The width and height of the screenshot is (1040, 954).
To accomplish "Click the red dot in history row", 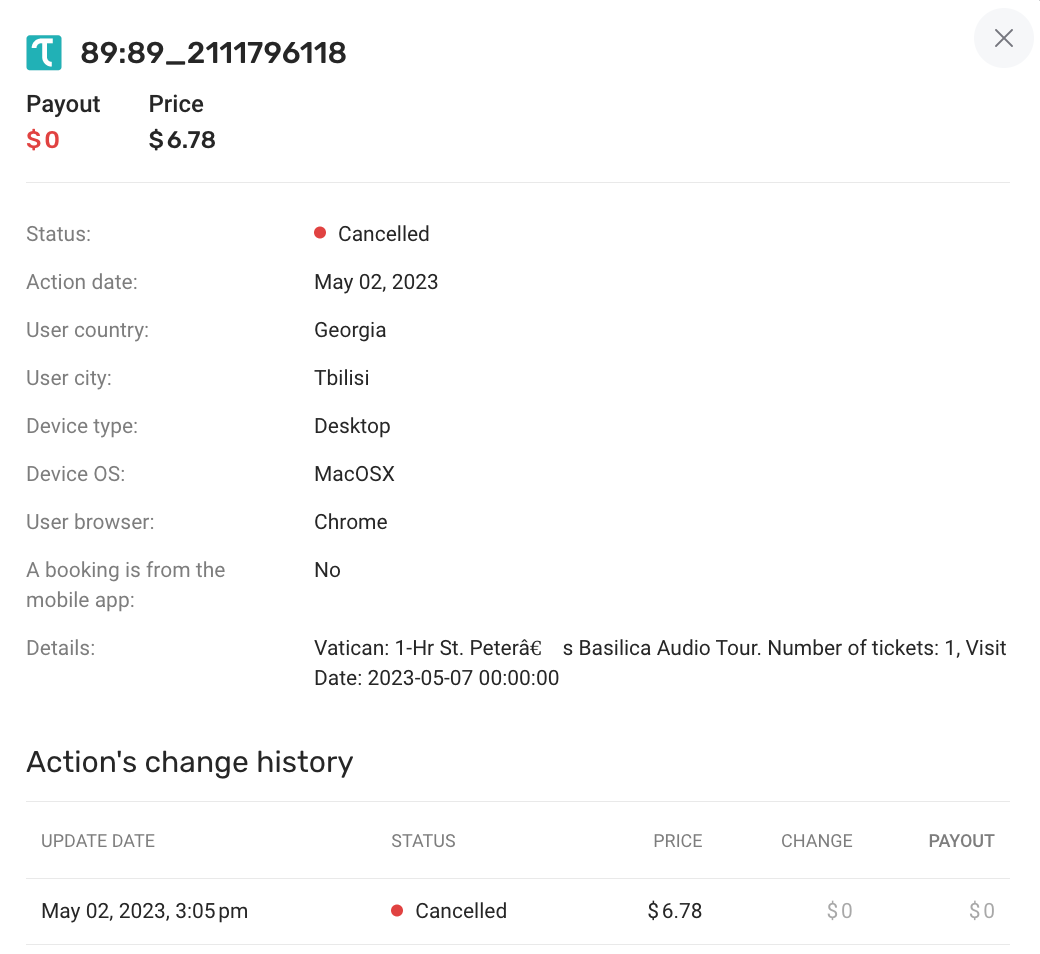I will [397, 911].
